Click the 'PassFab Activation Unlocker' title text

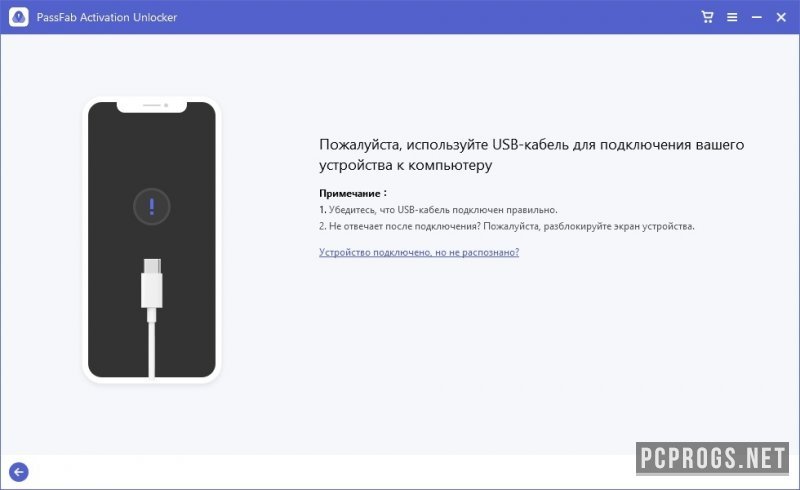(107, 17)
